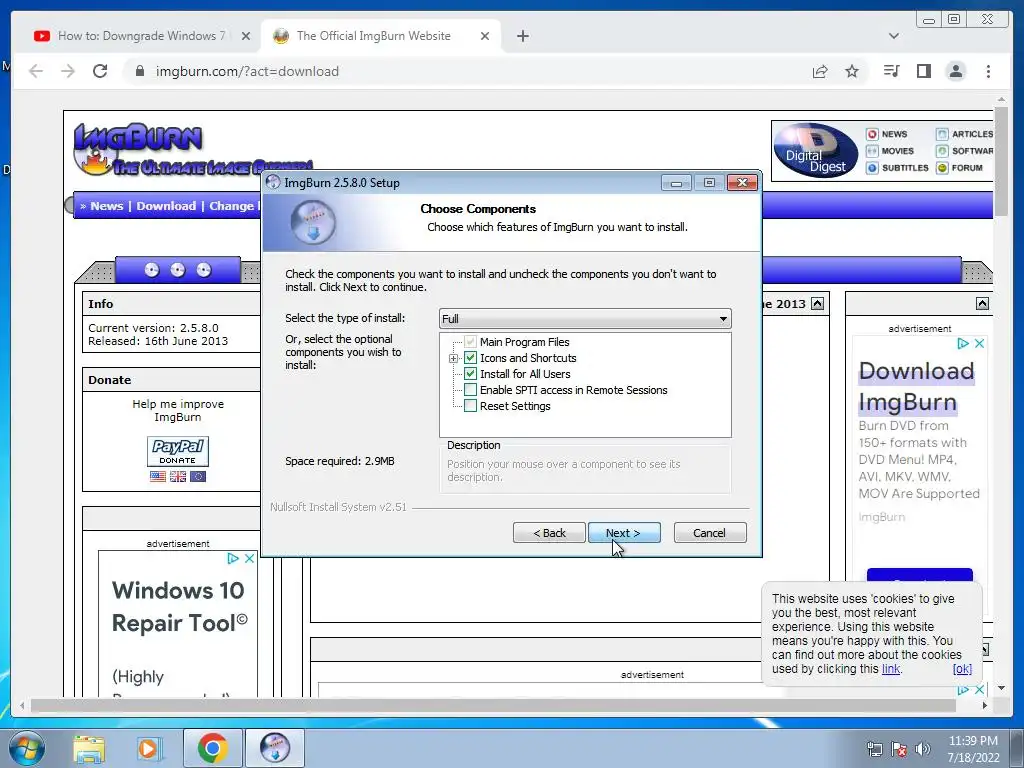The width and height of the screenshot is (1024, 768).
Task: Open the Chrome profile avatar
Action: pos(956,71)
